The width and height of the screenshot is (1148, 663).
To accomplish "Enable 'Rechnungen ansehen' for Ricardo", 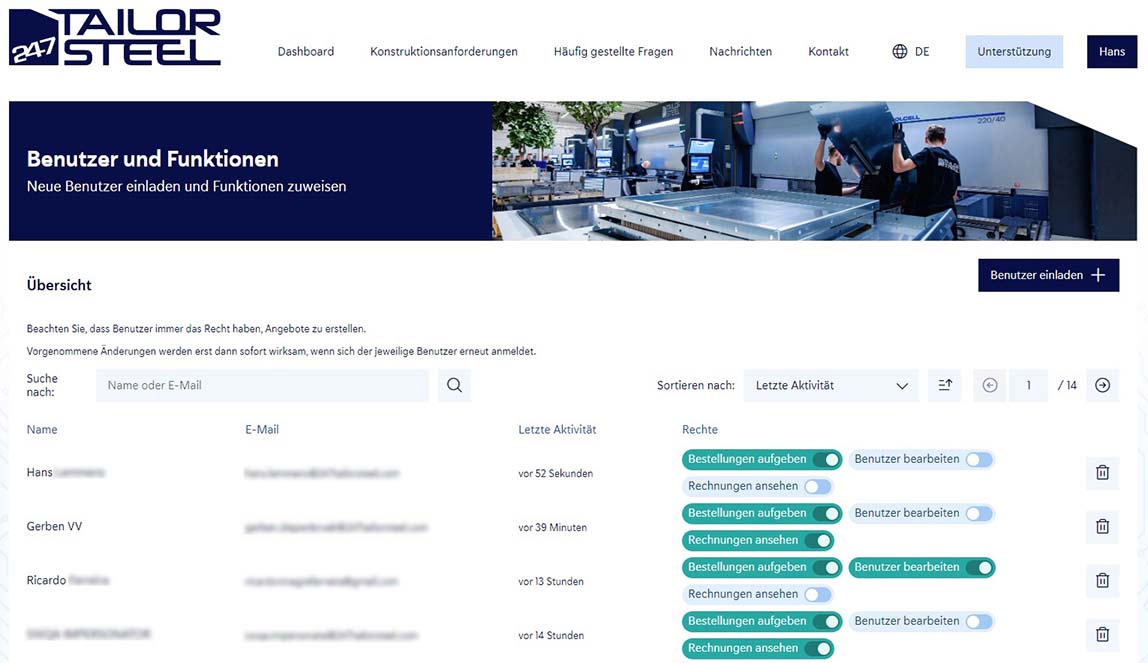I will pos(816,594).
